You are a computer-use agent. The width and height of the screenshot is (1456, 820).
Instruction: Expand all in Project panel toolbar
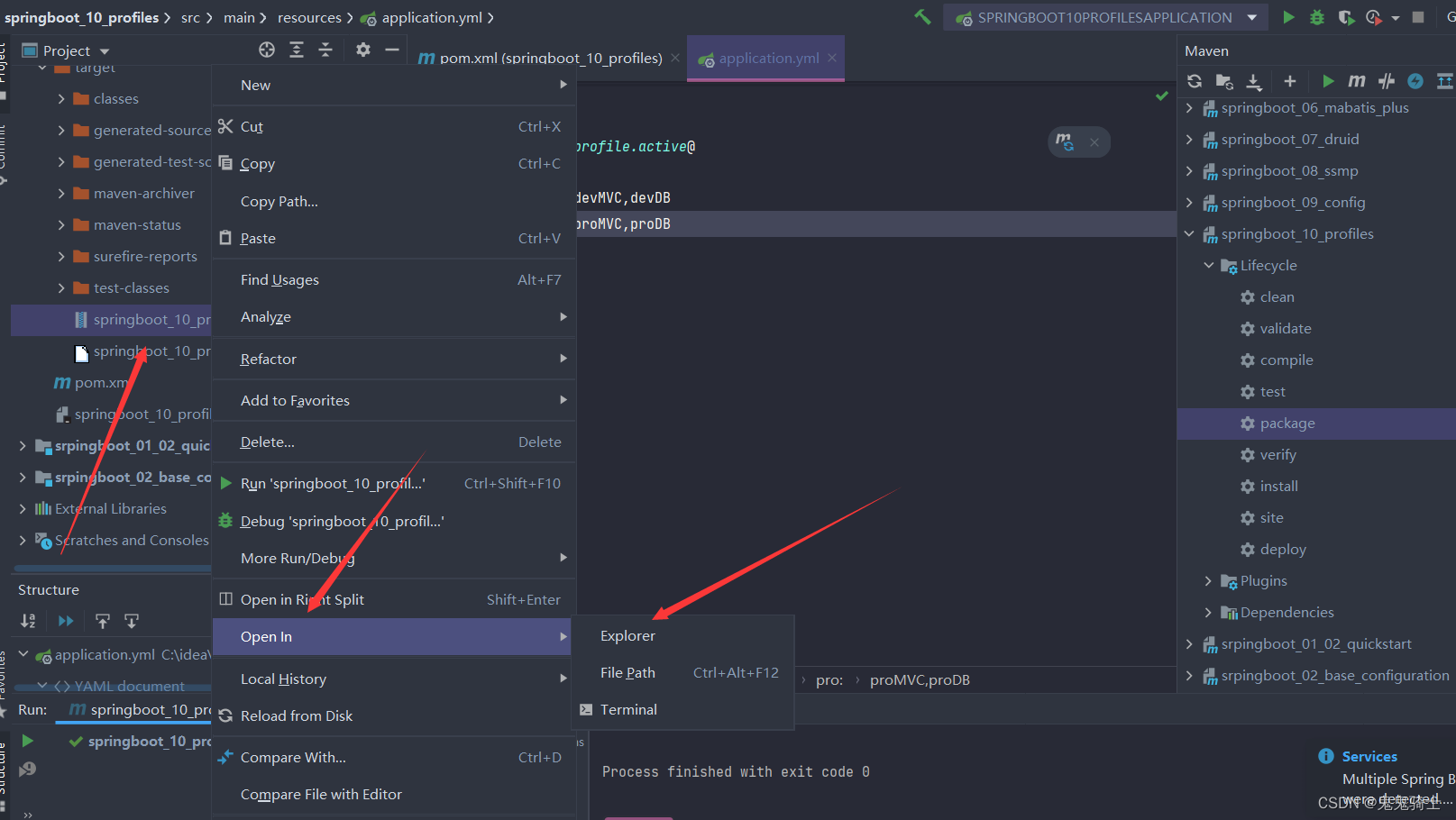click(x=297, y=50)
